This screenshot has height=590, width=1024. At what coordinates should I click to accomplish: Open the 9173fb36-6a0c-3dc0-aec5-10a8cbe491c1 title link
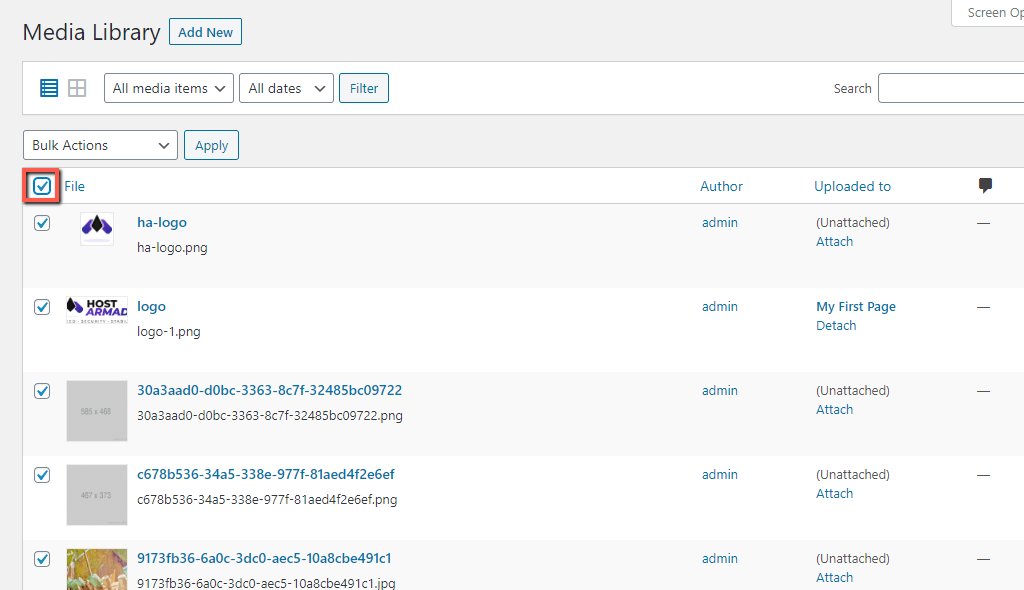click(x=264, y=558)
